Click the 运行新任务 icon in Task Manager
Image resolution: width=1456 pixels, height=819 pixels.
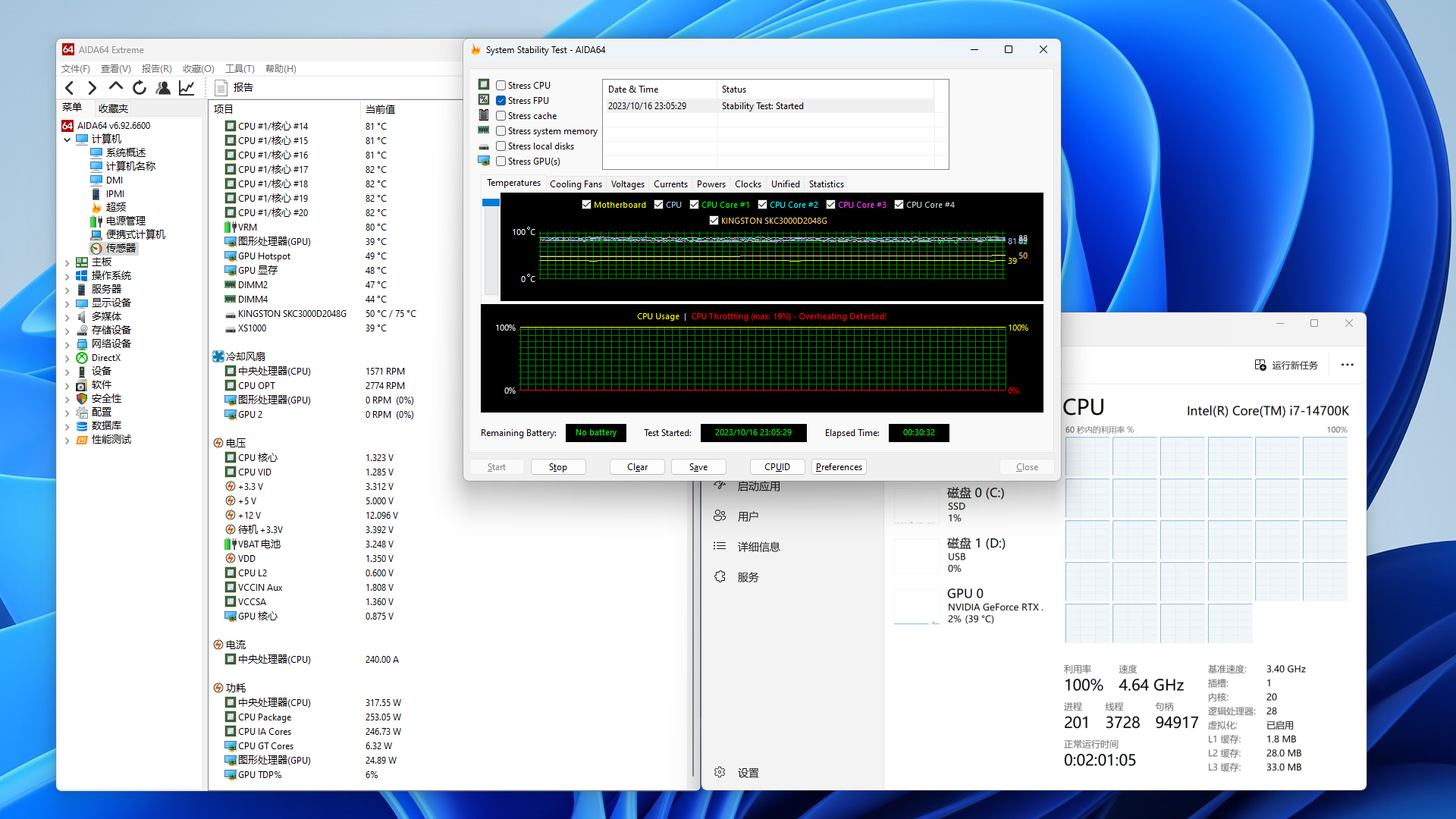tap(1260, 365)
